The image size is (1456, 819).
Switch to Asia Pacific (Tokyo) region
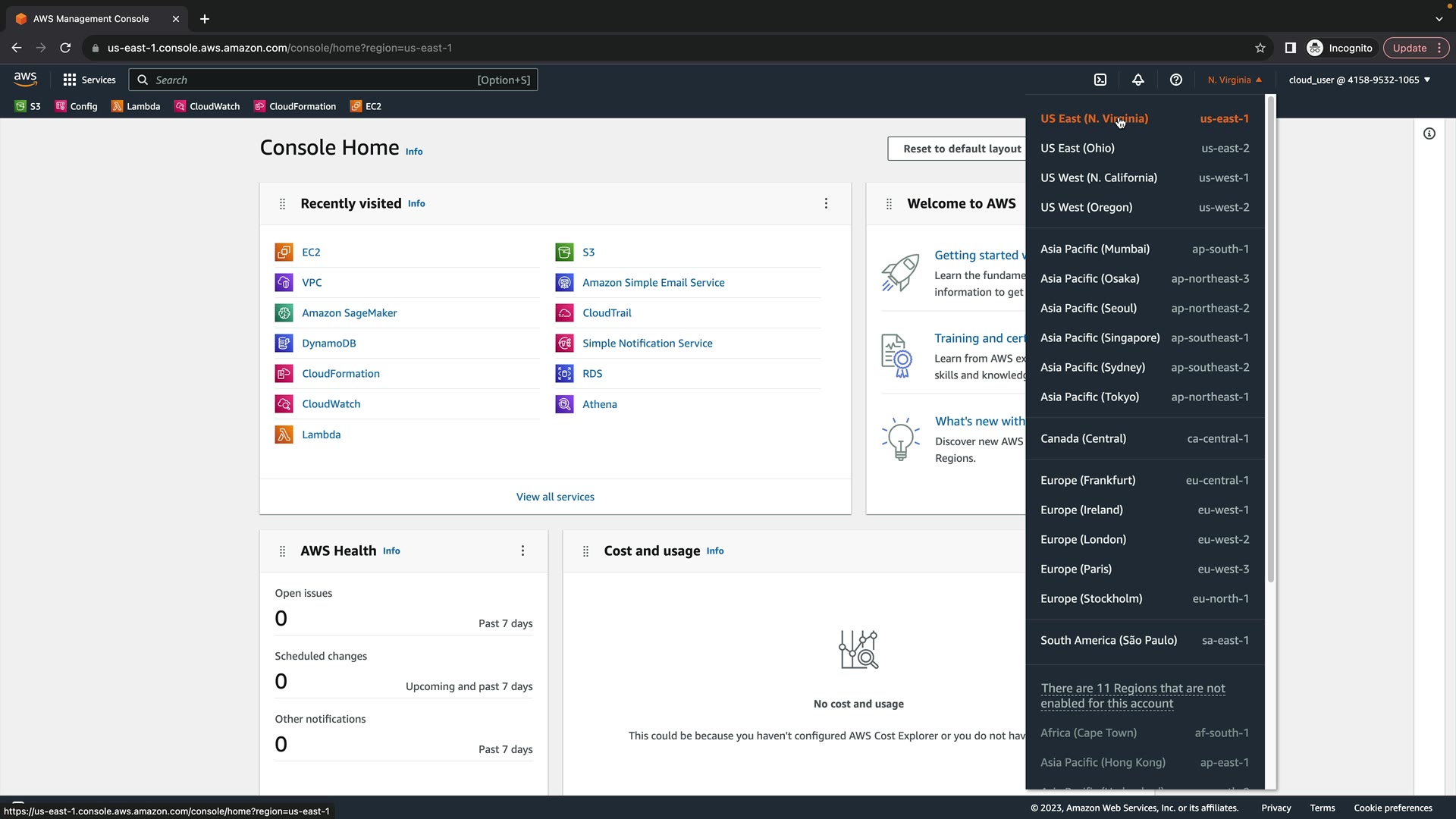1144,397
